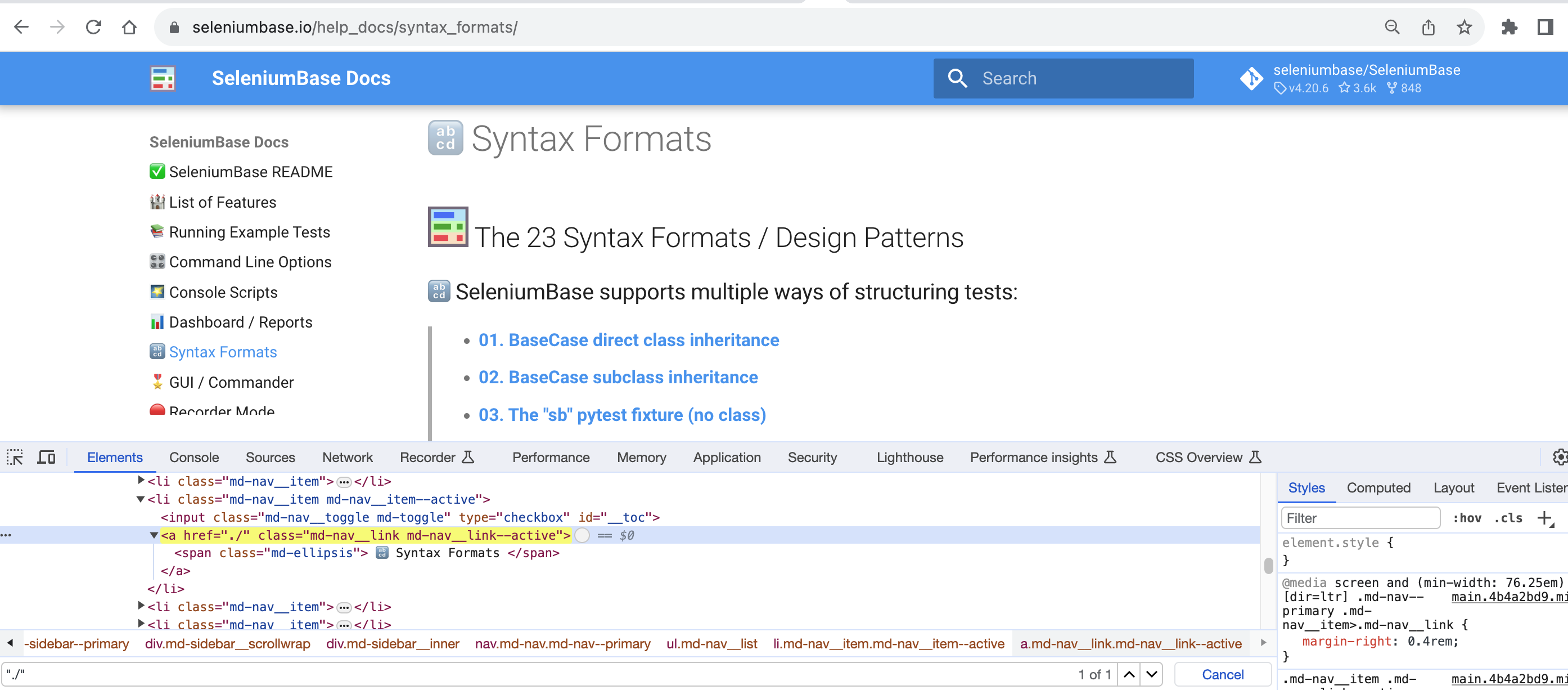Click the share icon in the address bar
The width and height of the screenshot is (1568, 690).
click(1429, 27)
